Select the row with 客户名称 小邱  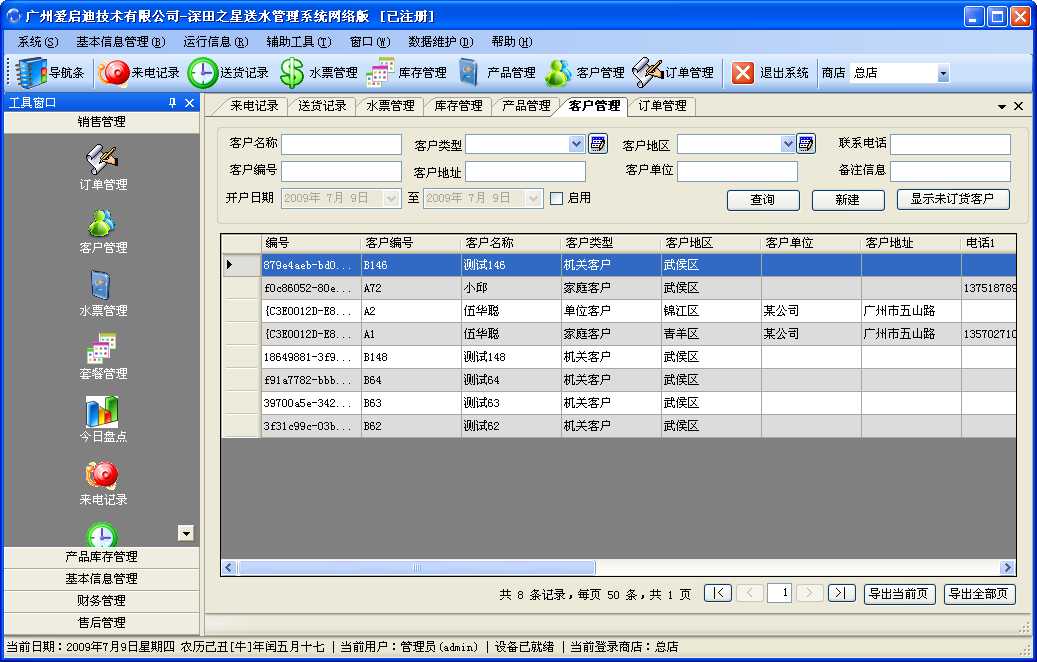[x=619, y=288]
